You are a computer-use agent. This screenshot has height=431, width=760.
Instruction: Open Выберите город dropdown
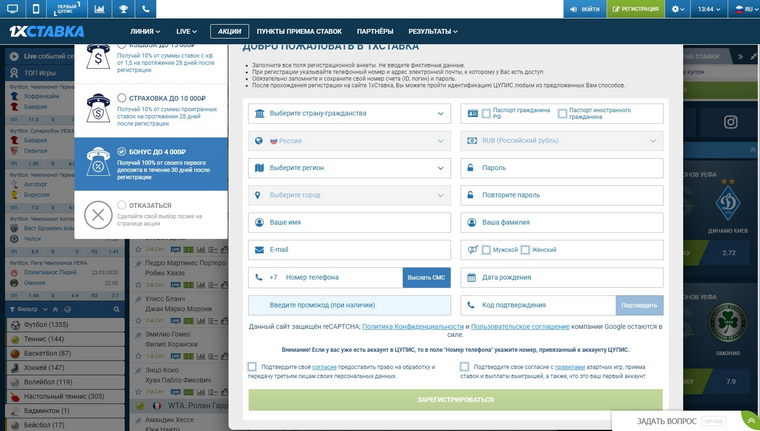click(349, 195)
